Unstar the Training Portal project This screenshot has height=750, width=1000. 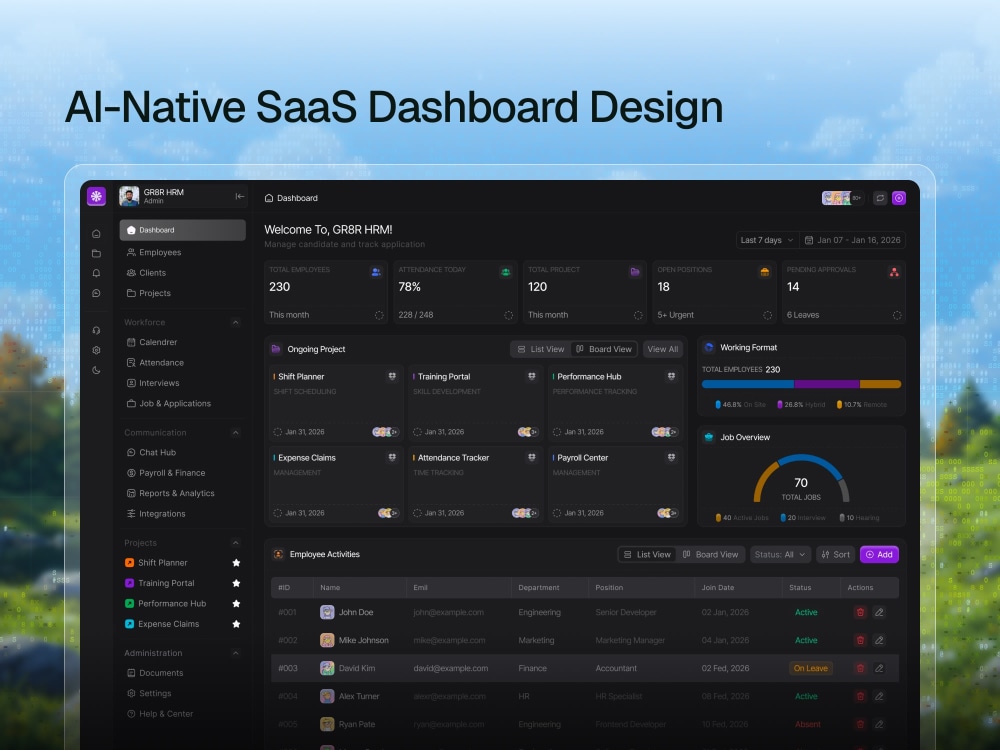point(236,583)
